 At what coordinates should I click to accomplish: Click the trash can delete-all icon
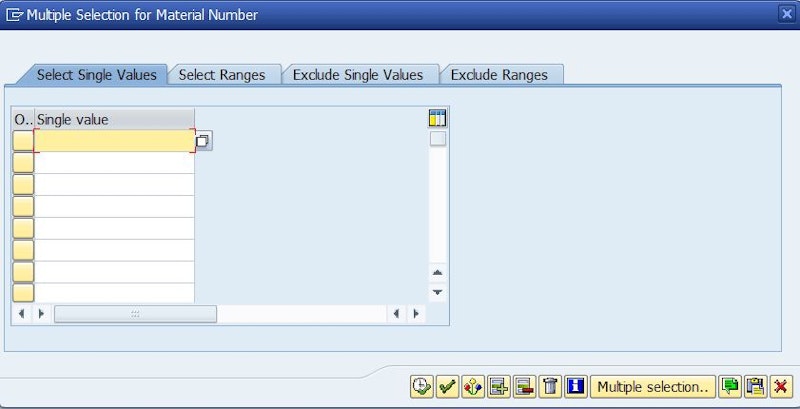tap(550, 386)
